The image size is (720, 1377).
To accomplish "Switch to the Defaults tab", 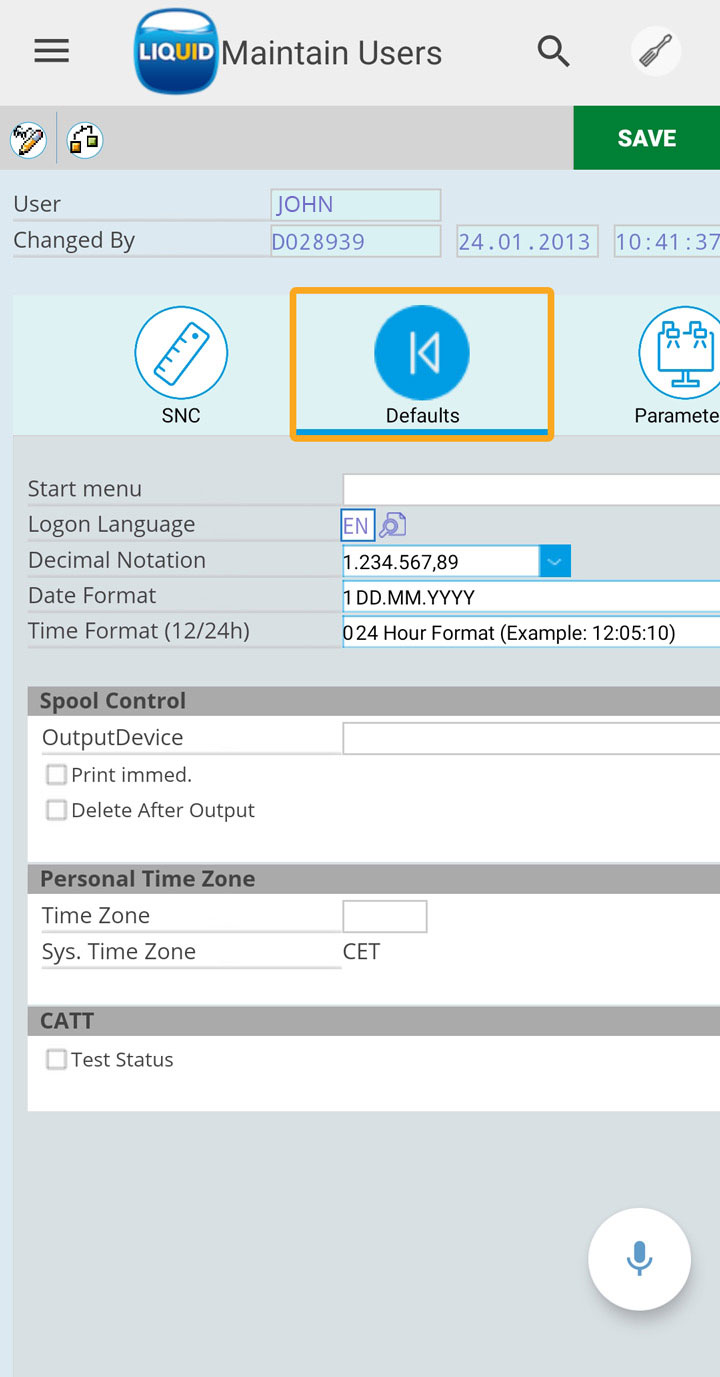I will pos(421,364).
